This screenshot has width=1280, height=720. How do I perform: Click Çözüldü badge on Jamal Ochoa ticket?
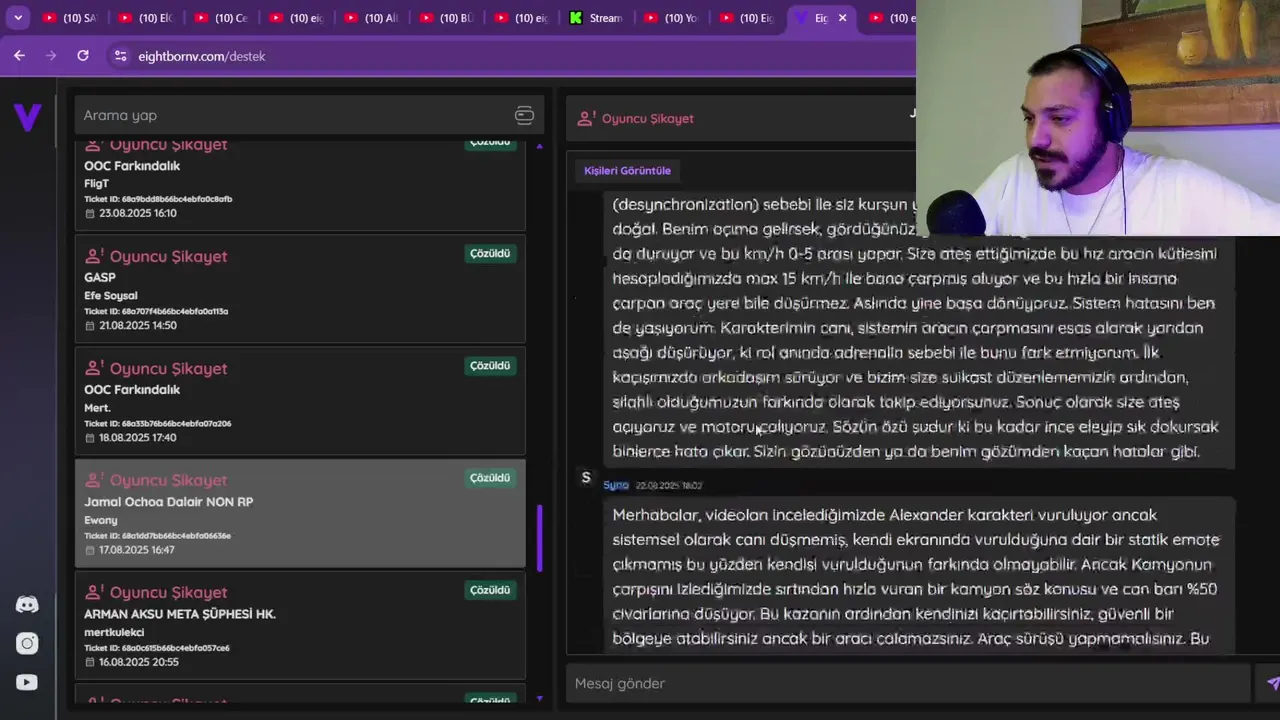click(490, 478)
